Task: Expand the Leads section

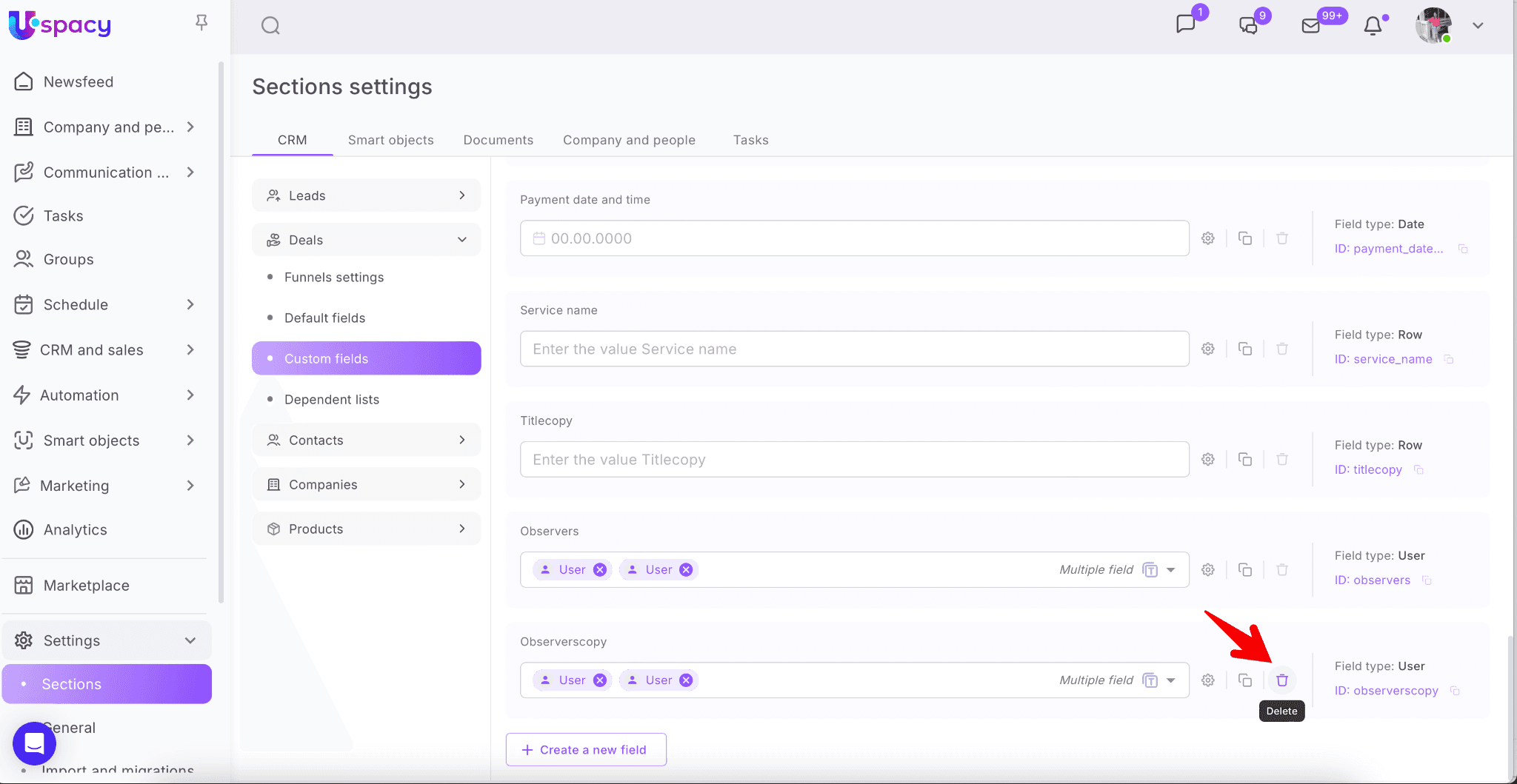Action: click(x=461, y=195)
